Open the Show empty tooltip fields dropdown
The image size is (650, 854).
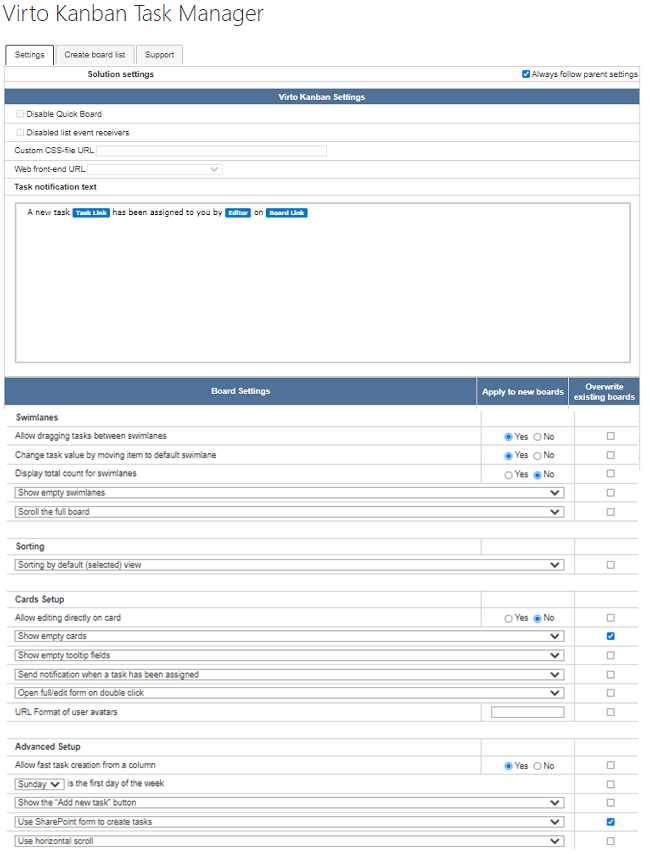(x=289, y=655)
